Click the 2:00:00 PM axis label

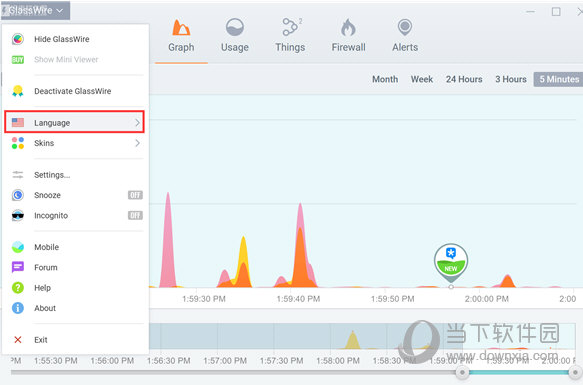pos(487,299)
